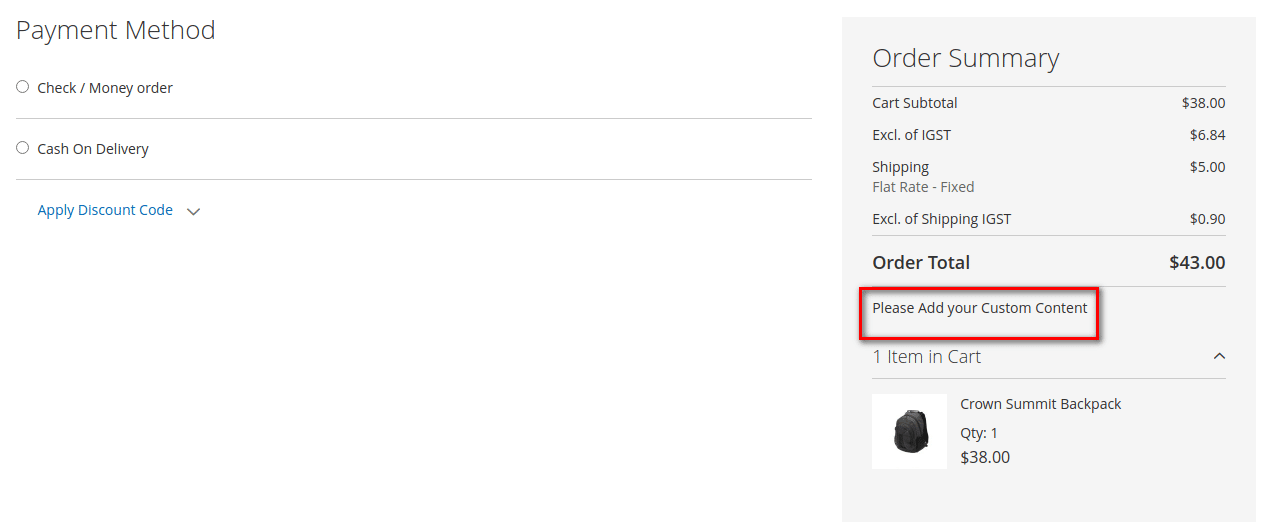Image resolution: width=1264 pixels, height=528 pixels.
Task: Open the Crown Summit Backpack thumbnail image
Action: (909, 431)
